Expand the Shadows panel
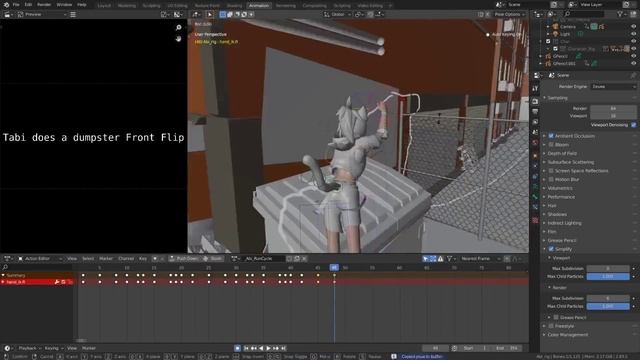This screenshot has width=640, height=360. coord(557,214)
